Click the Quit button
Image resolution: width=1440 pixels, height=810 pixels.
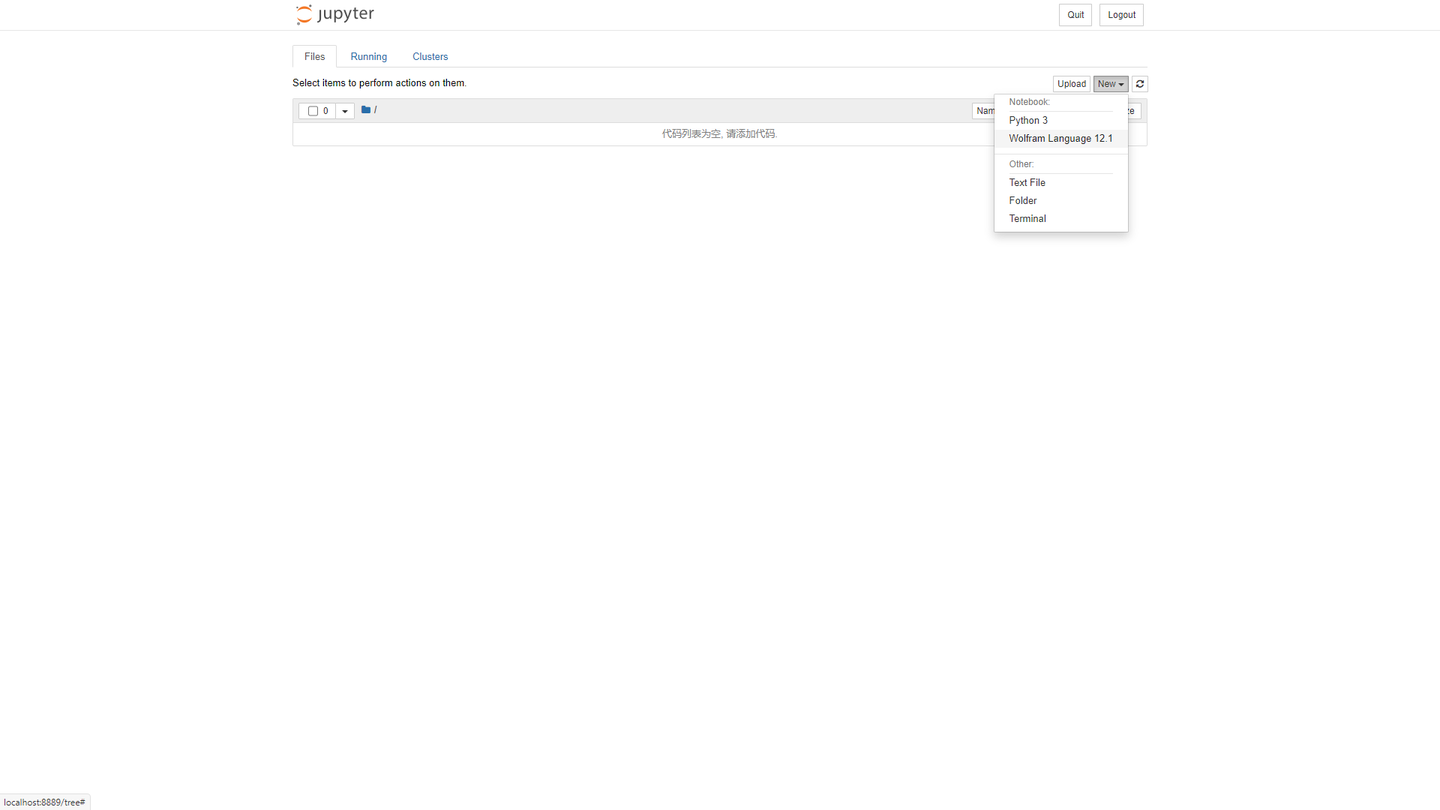1075,14
